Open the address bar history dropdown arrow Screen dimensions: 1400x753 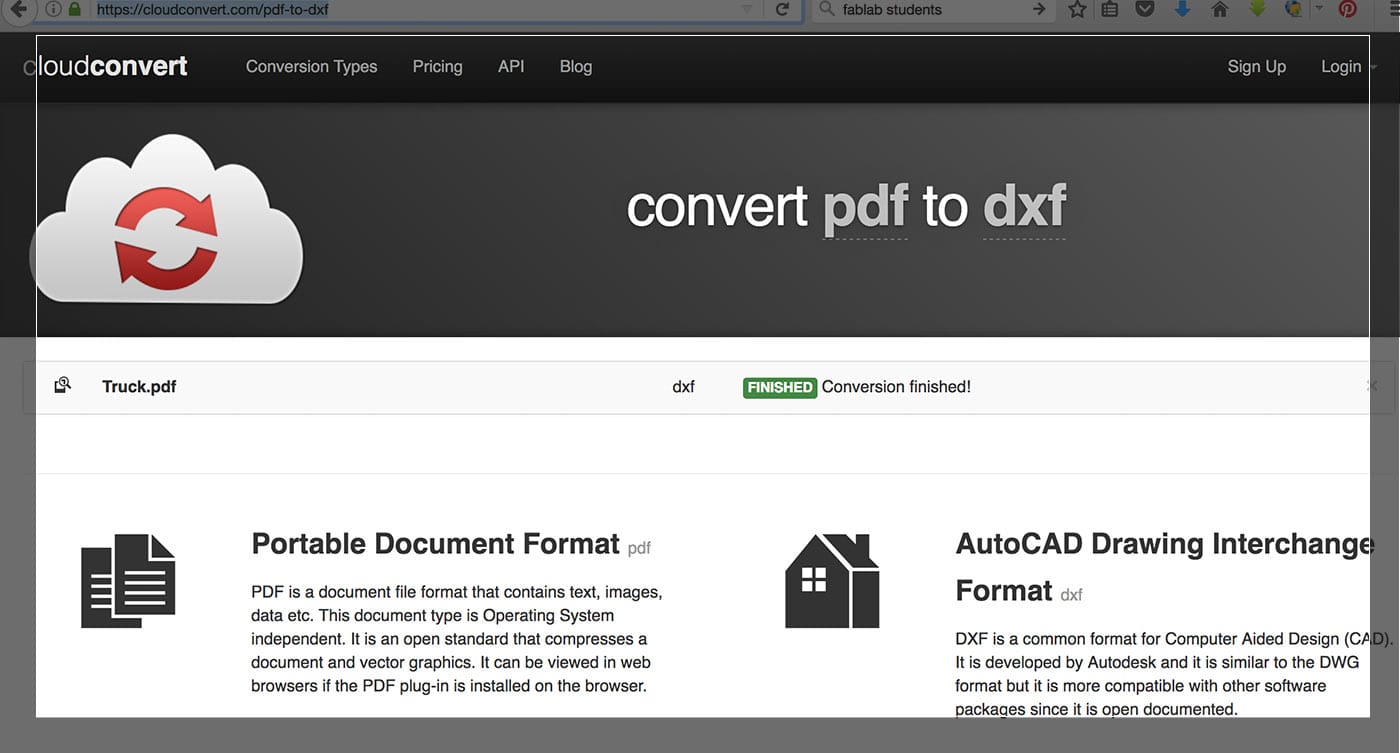pos(747,9)
